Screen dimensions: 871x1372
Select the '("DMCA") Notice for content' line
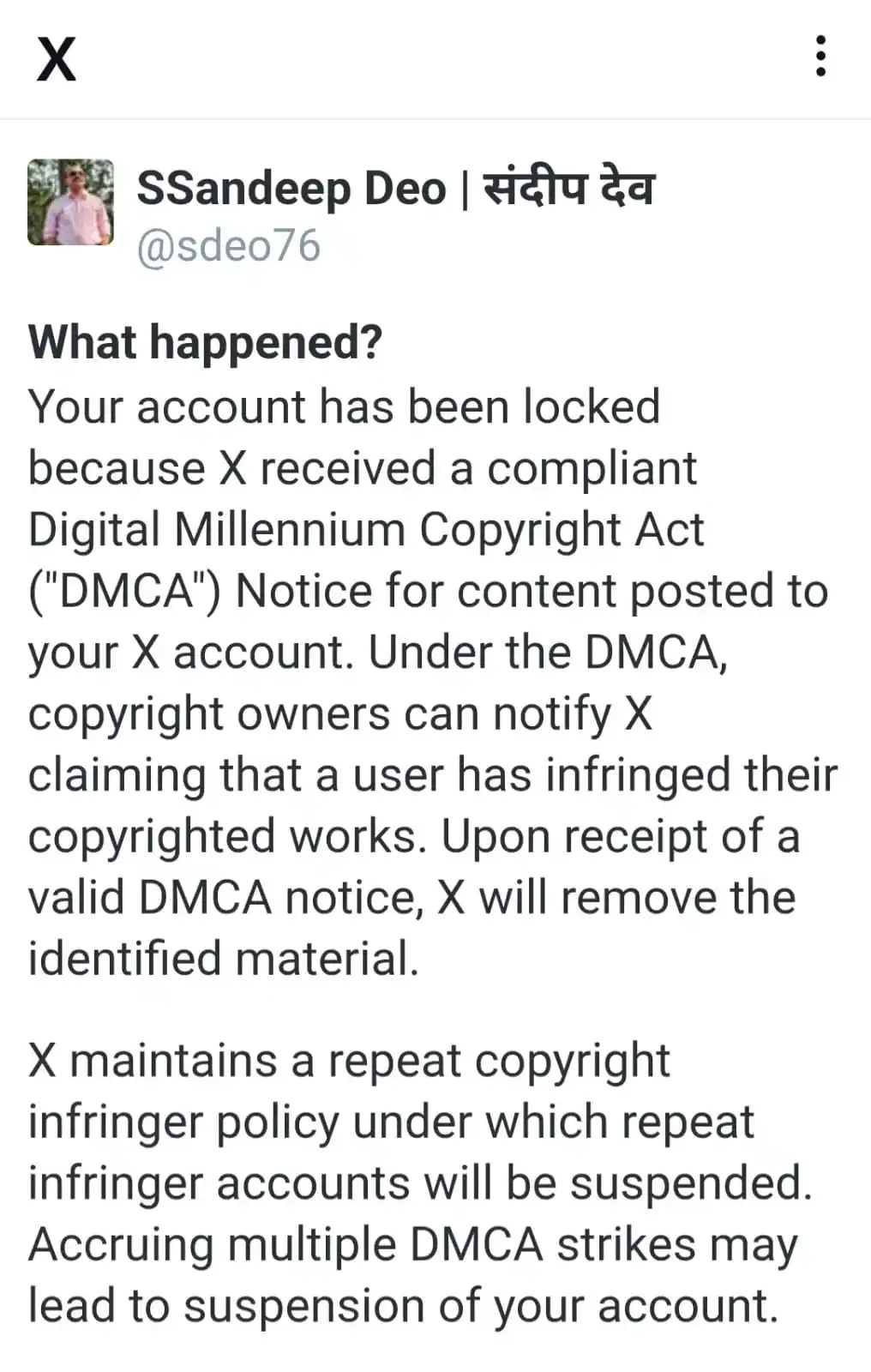(429, 592)
